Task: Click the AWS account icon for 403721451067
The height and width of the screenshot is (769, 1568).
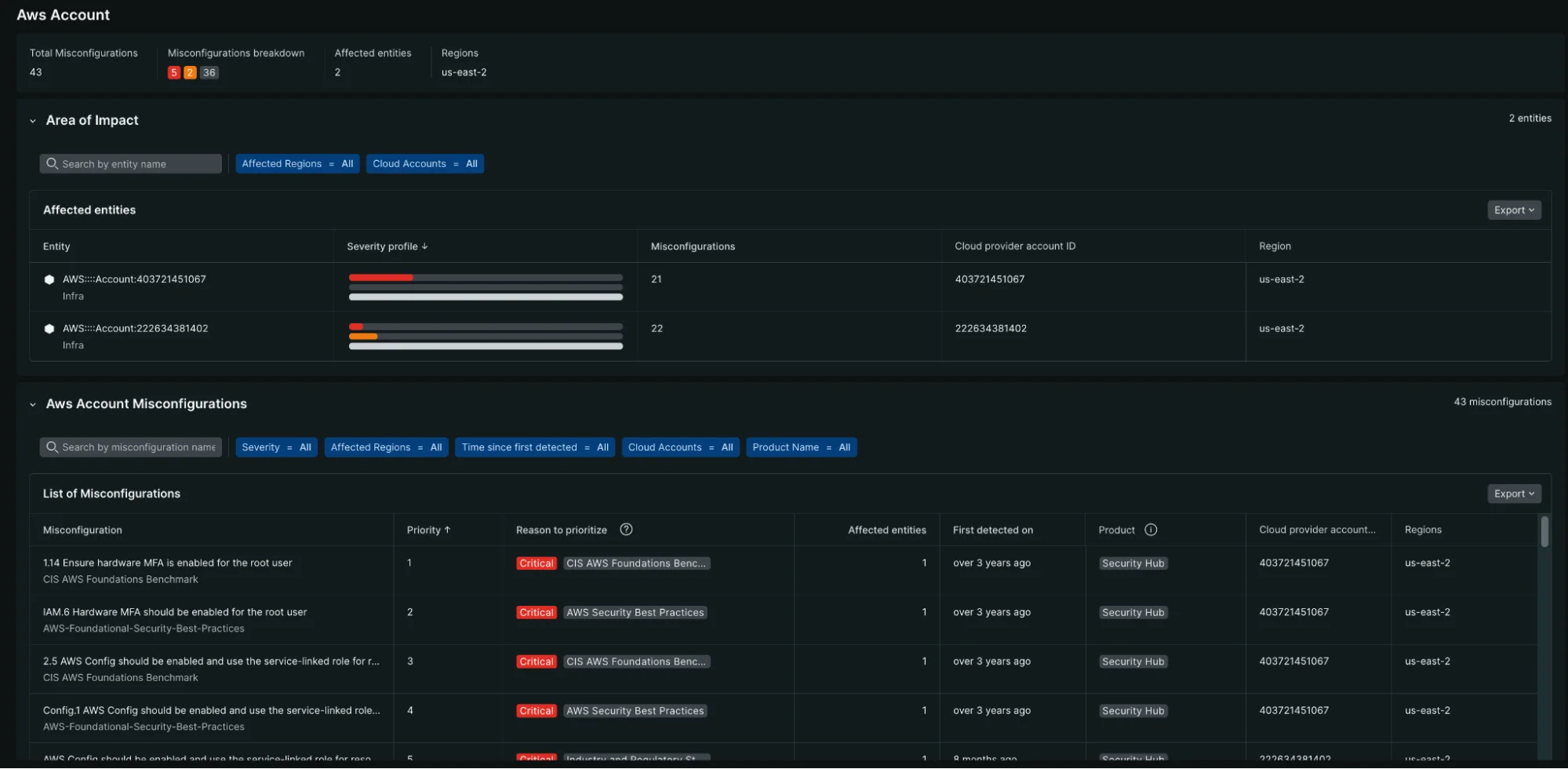Action: click(49, 279)
